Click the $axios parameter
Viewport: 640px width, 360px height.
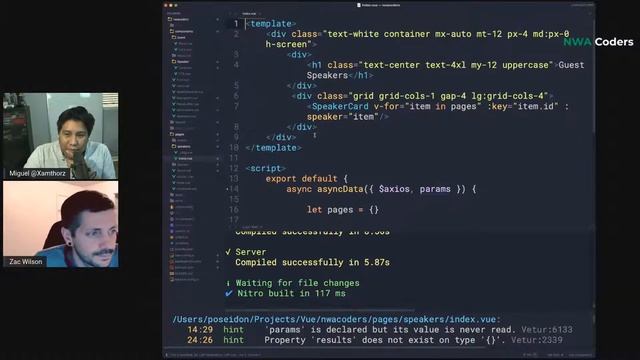[394, 189]
